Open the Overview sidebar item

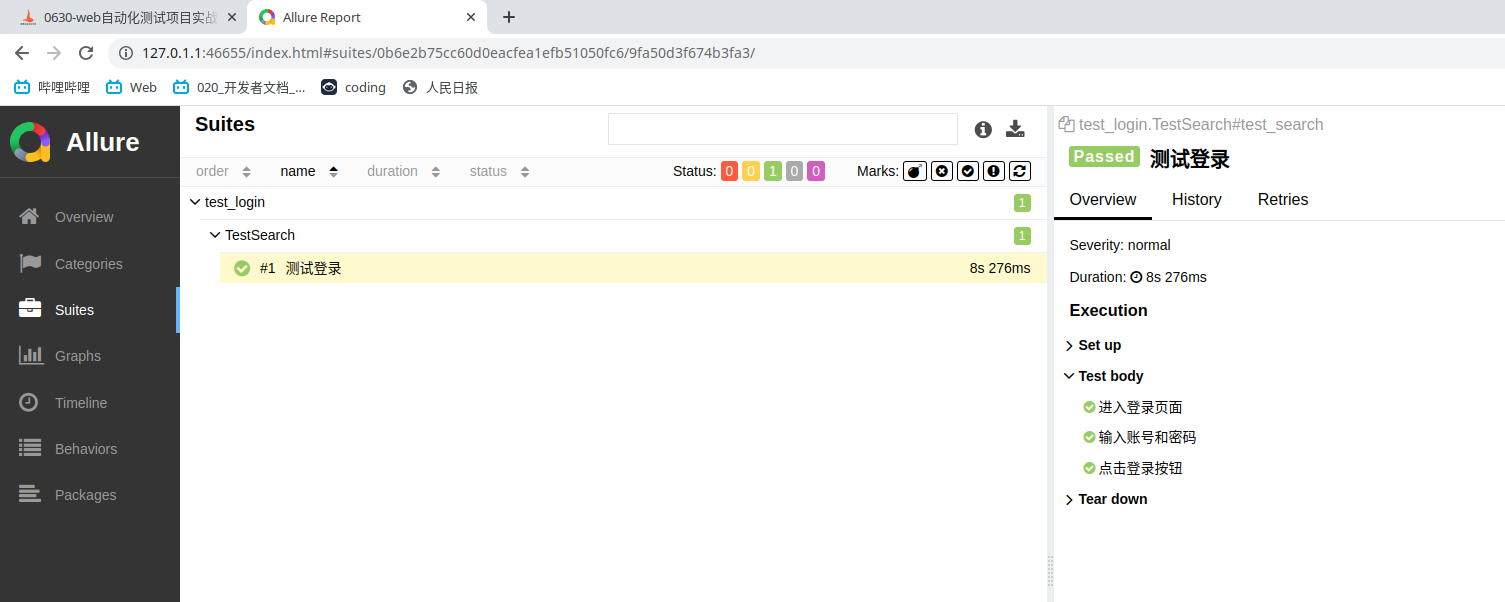pos(84,217)
